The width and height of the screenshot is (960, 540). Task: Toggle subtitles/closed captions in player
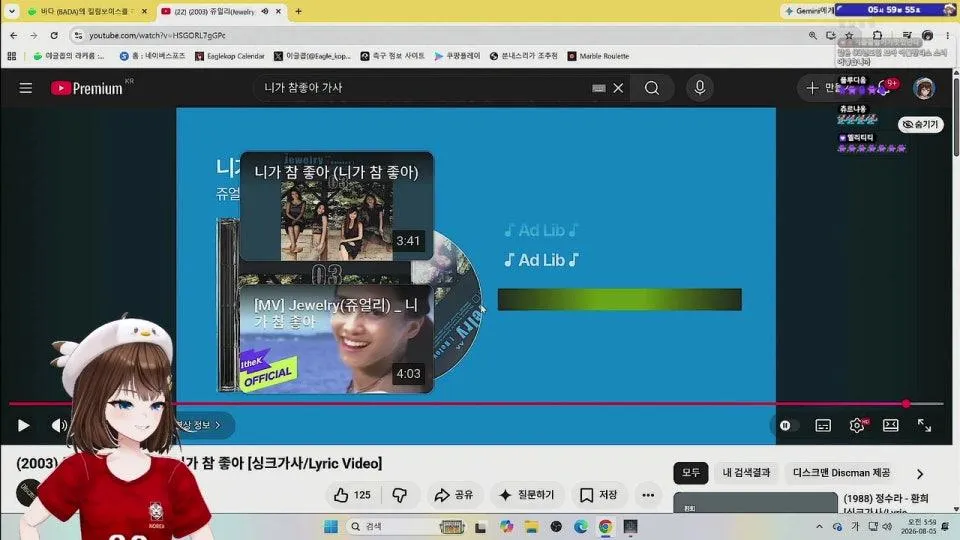[823, 425]
